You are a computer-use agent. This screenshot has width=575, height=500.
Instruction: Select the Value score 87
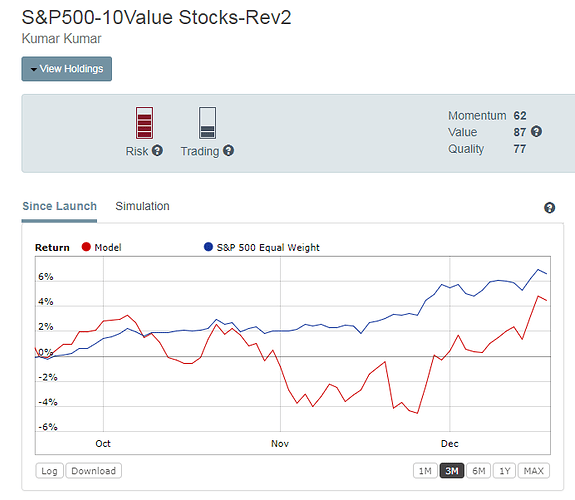520,132
